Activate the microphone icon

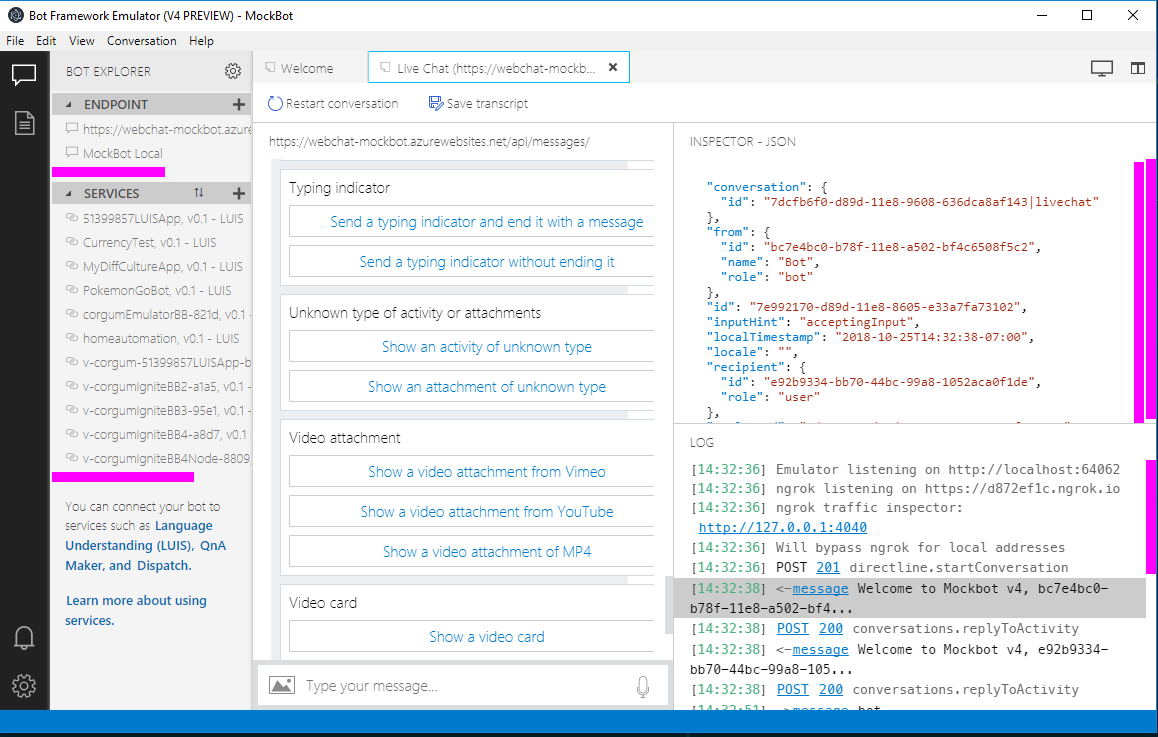(x=641, y=684)
